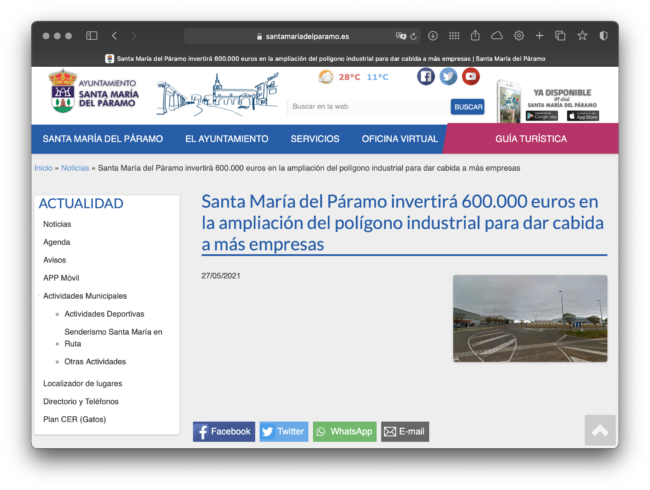Click the back-to-top arrow button
The height and width of the screenshot is (490, 650).
pyautogui.click(x=600, y=430)
